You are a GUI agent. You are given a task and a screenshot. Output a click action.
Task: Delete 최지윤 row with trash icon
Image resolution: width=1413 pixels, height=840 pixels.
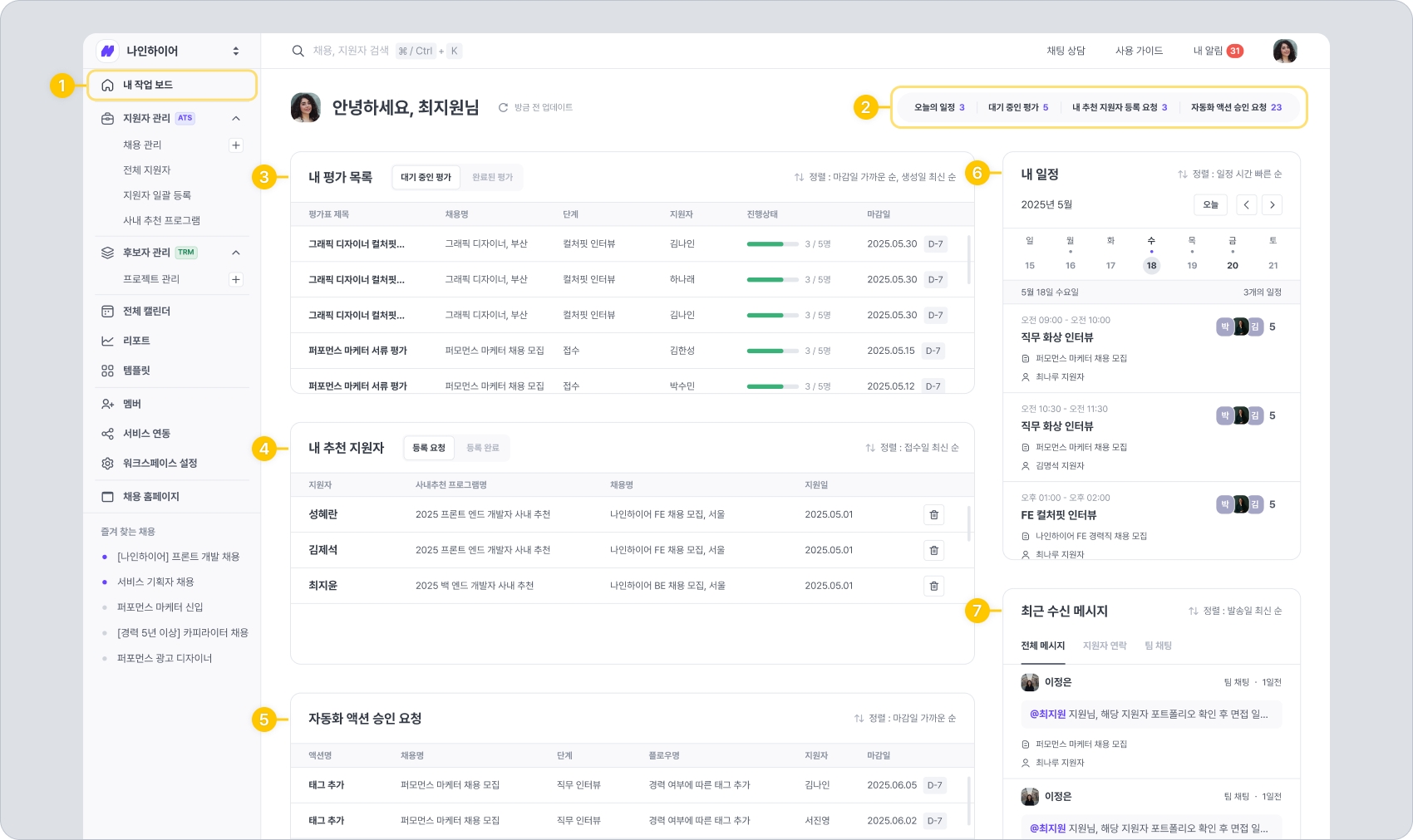pyautogui.click(x=934, y=587)
